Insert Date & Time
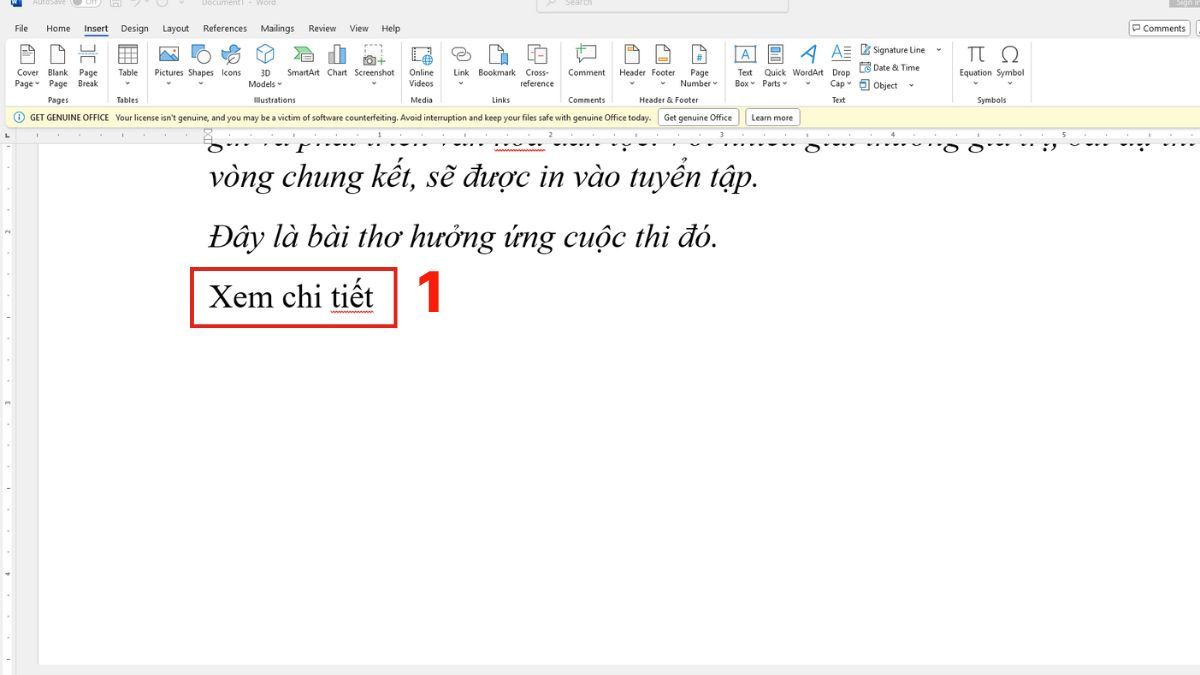Viewport: 1200px width, 675px height. click(x=890, y=68)
